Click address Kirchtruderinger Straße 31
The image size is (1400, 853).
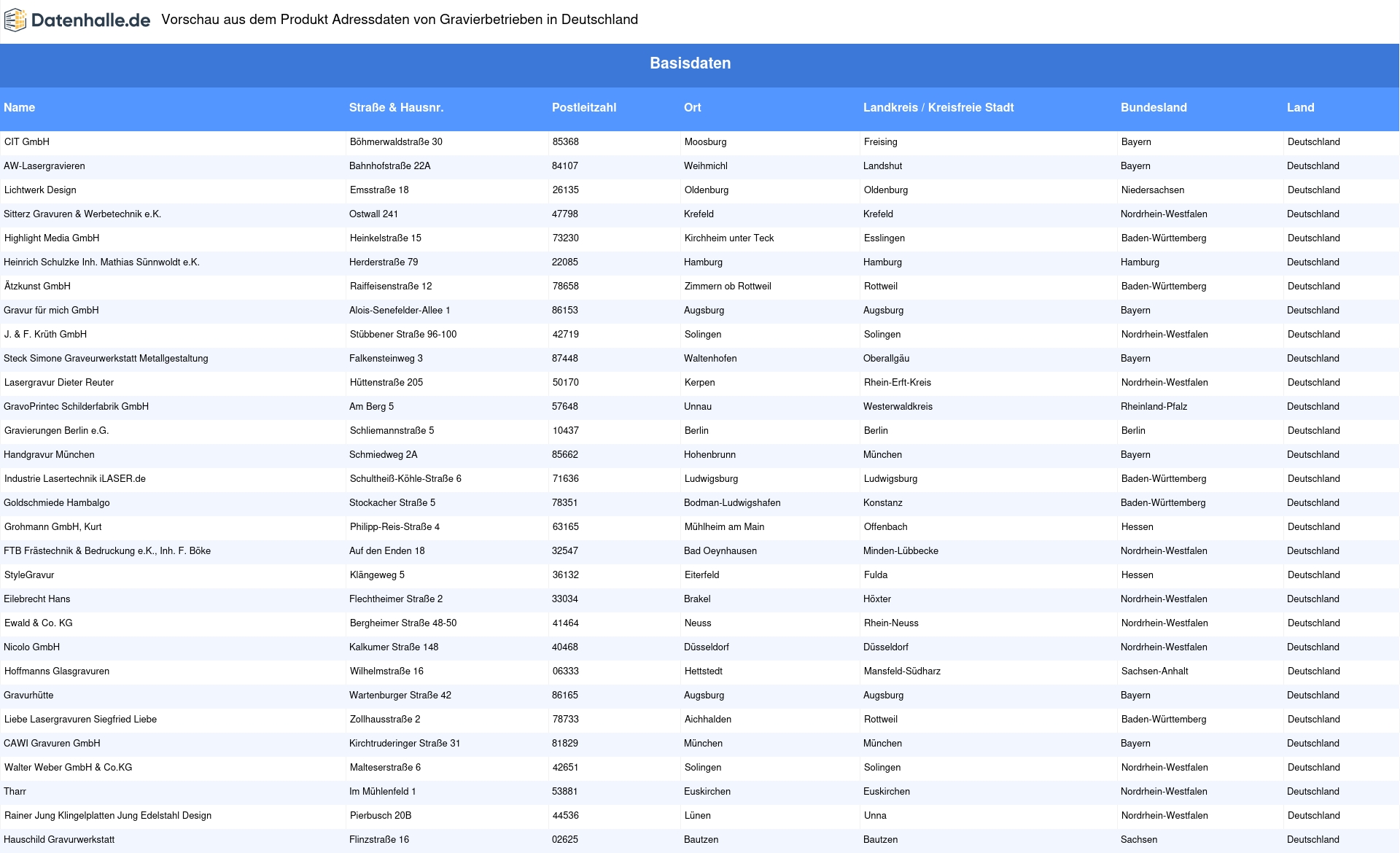click(405, 743)
